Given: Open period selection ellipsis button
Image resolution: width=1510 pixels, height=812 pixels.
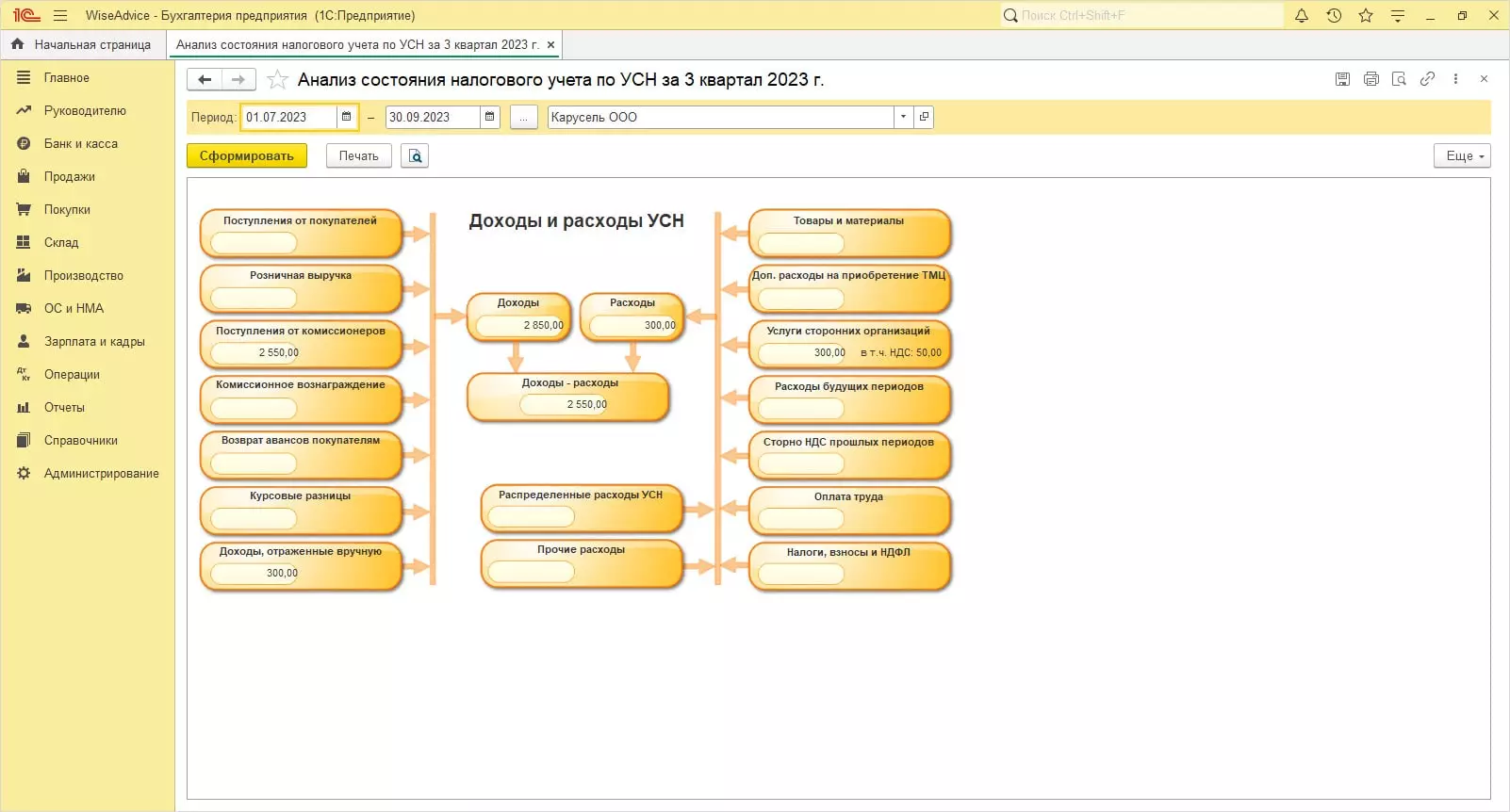Looking at the screenshot, I should tap(523, 117).
